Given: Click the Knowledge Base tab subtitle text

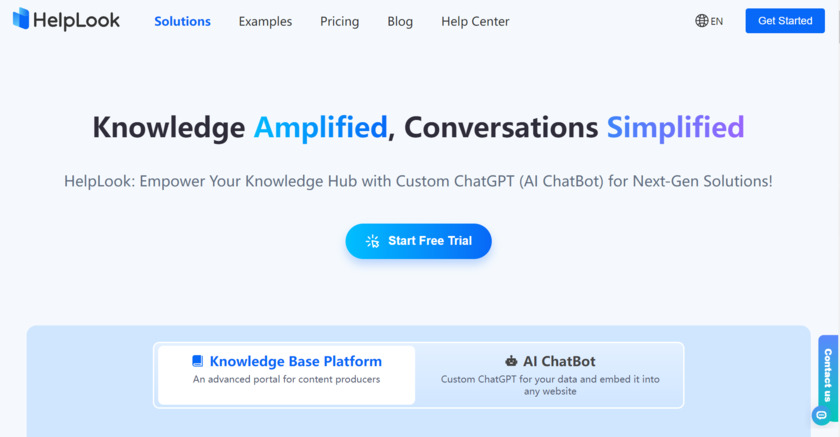Looking at the screenshot, I should point(286,380).
